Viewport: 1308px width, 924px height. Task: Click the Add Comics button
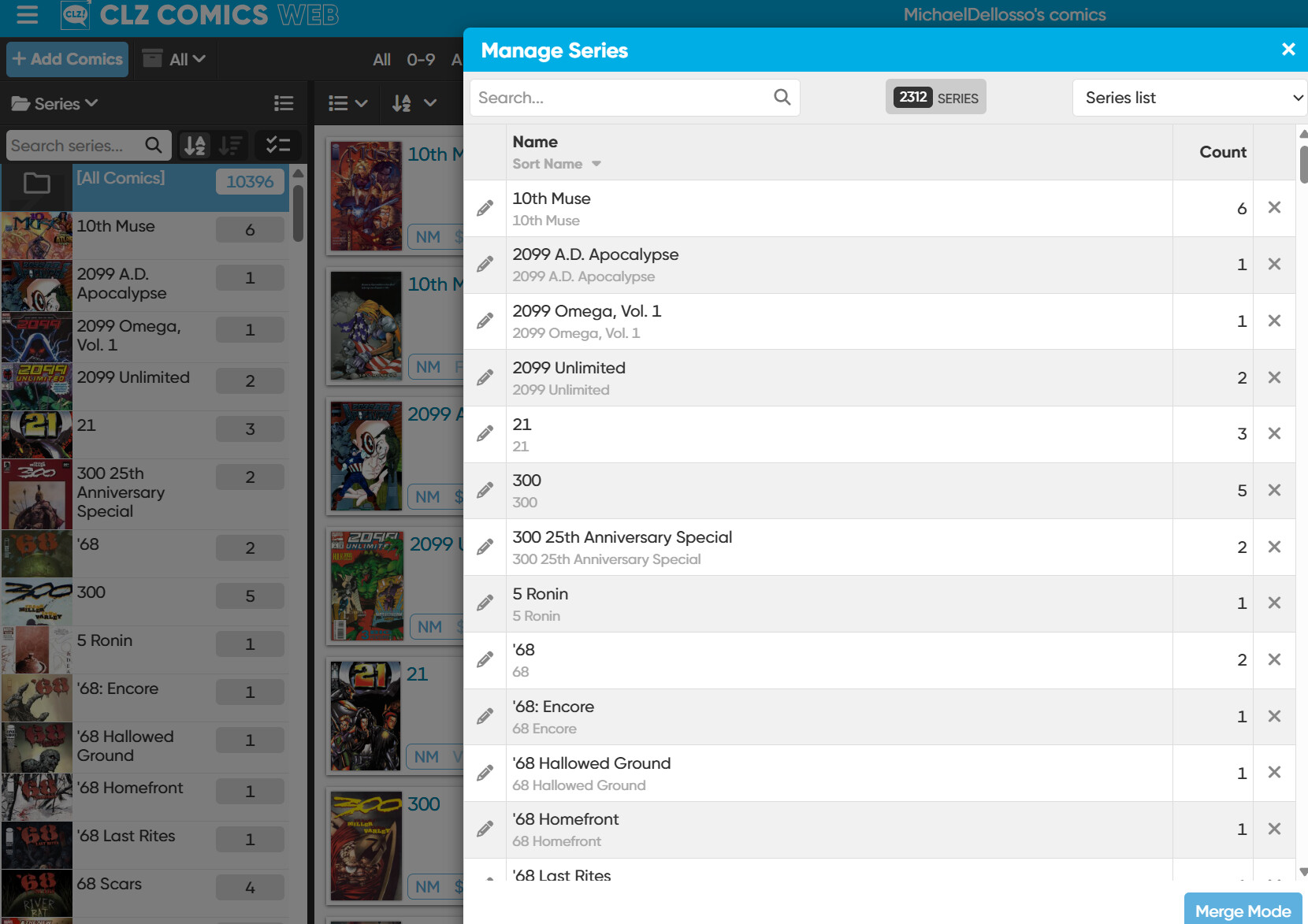click(68, 59)
